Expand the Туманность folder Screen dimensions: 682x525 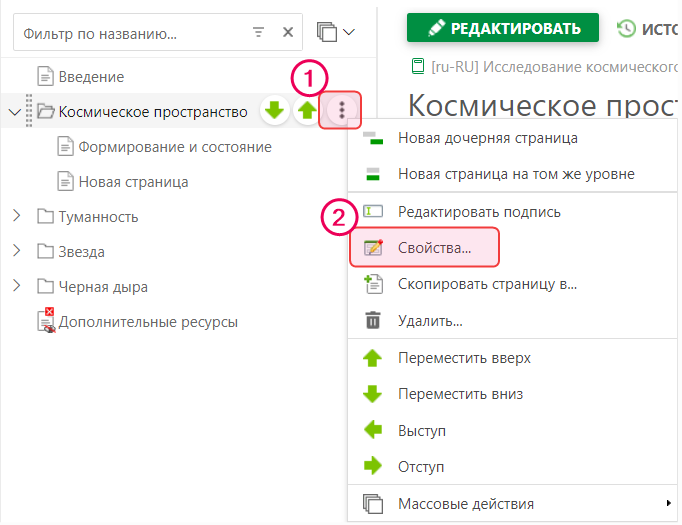tap(17, 215)
